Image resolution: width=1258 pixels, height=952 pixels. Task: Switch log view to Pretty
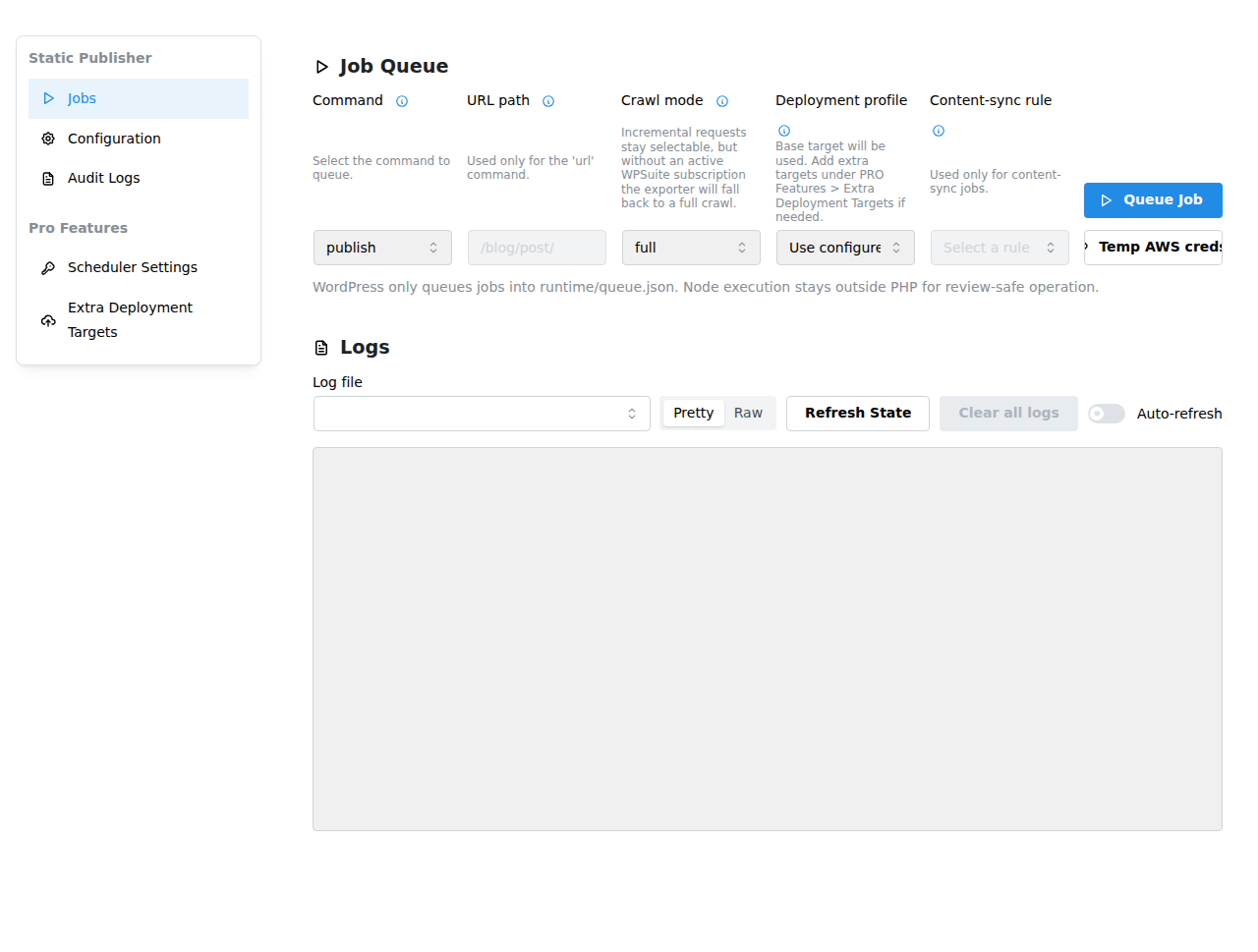pos(693,413)
